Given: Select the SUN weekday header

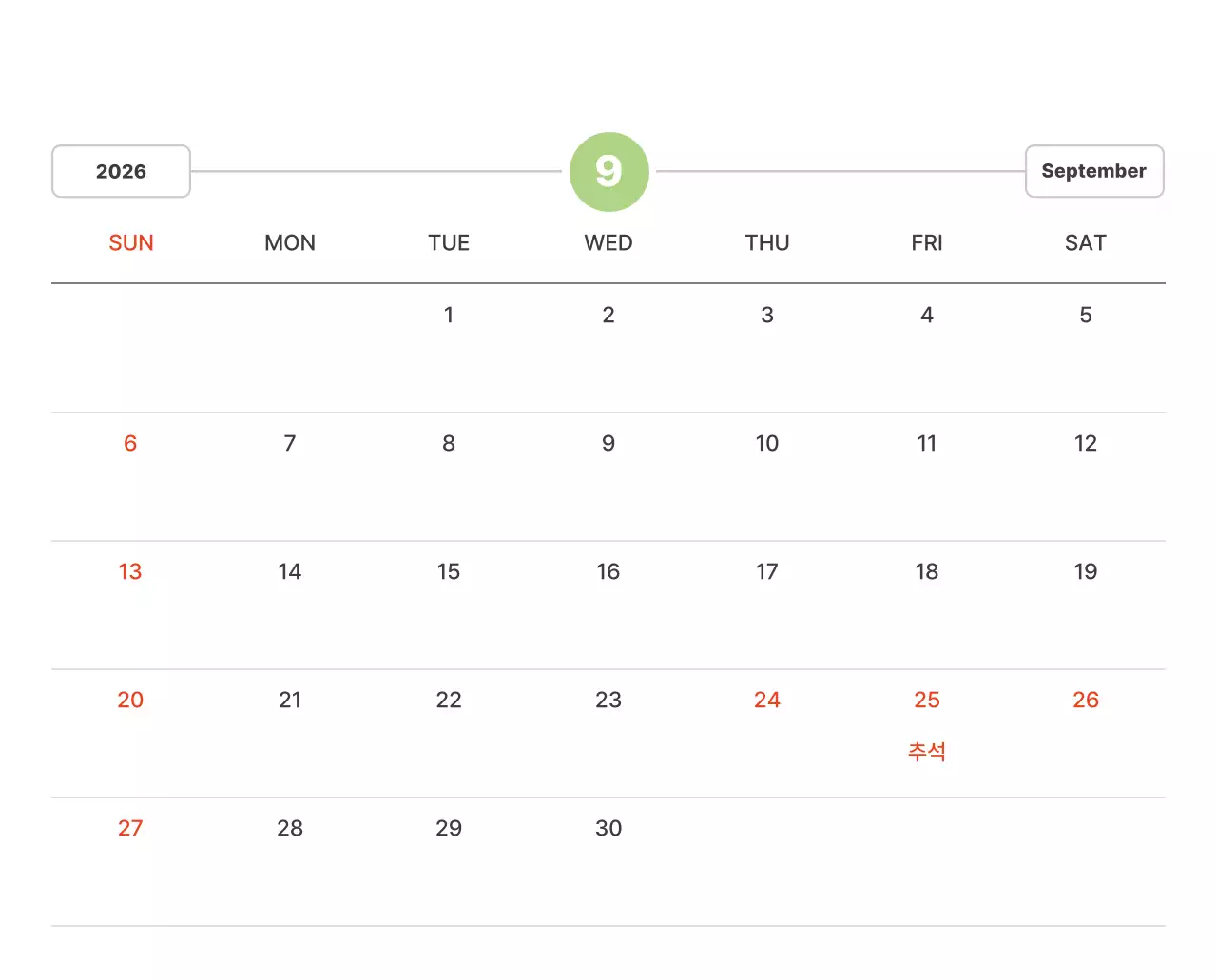Looking at the screenshot, I should click(x=131, y=243).
